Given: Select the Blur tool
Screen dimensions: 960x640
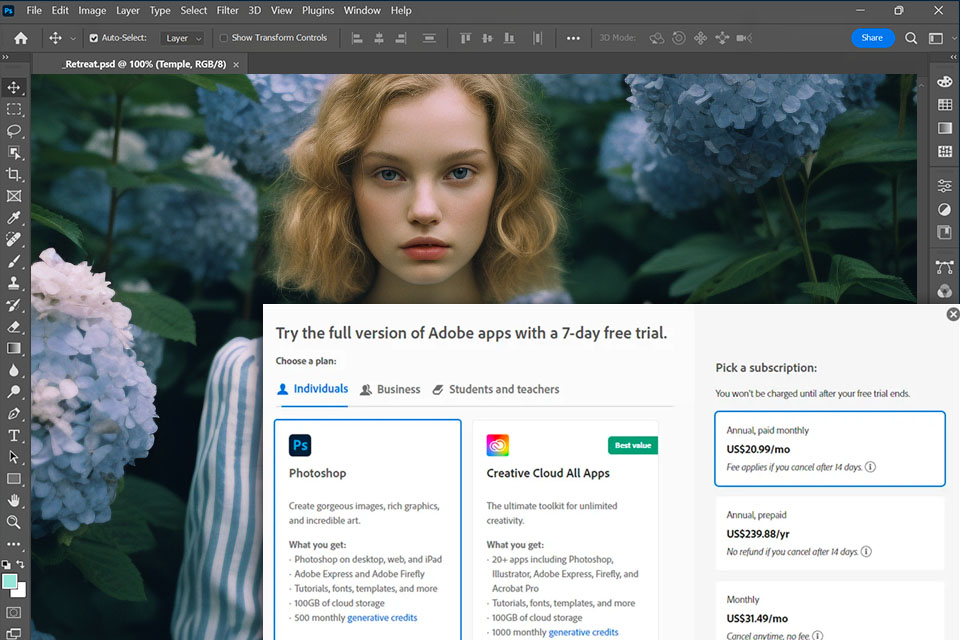Looking at the screenshot, I should 13,370.
